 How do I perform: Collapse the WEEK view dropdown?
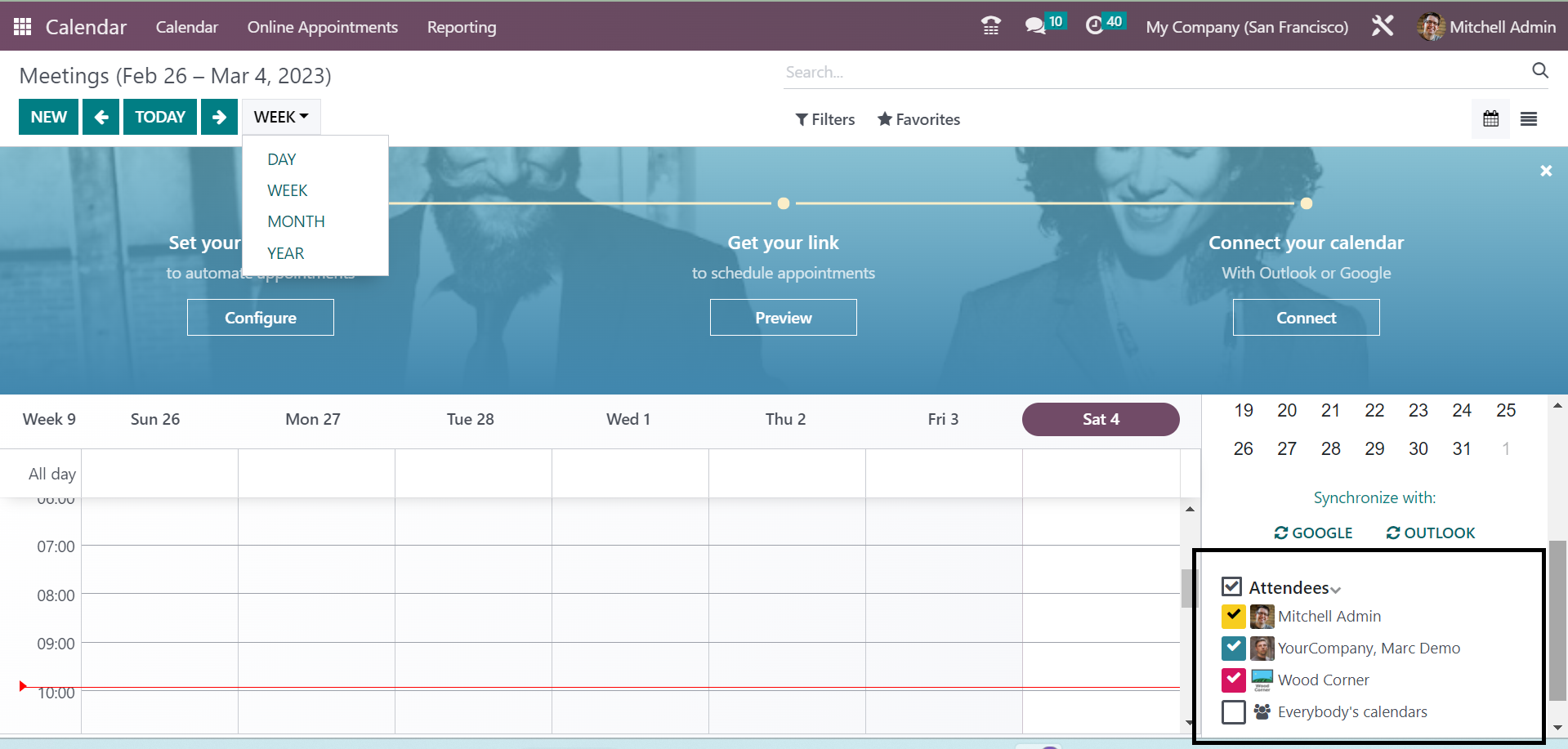tap(281, 117)
